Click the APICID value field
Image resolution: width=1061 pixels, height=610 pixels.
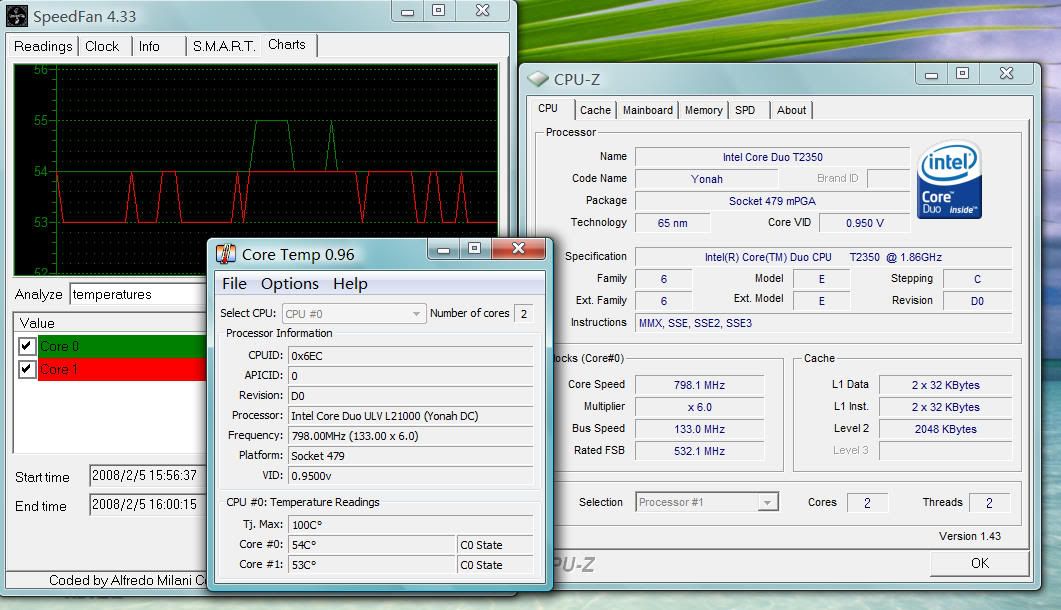point(410,376)
